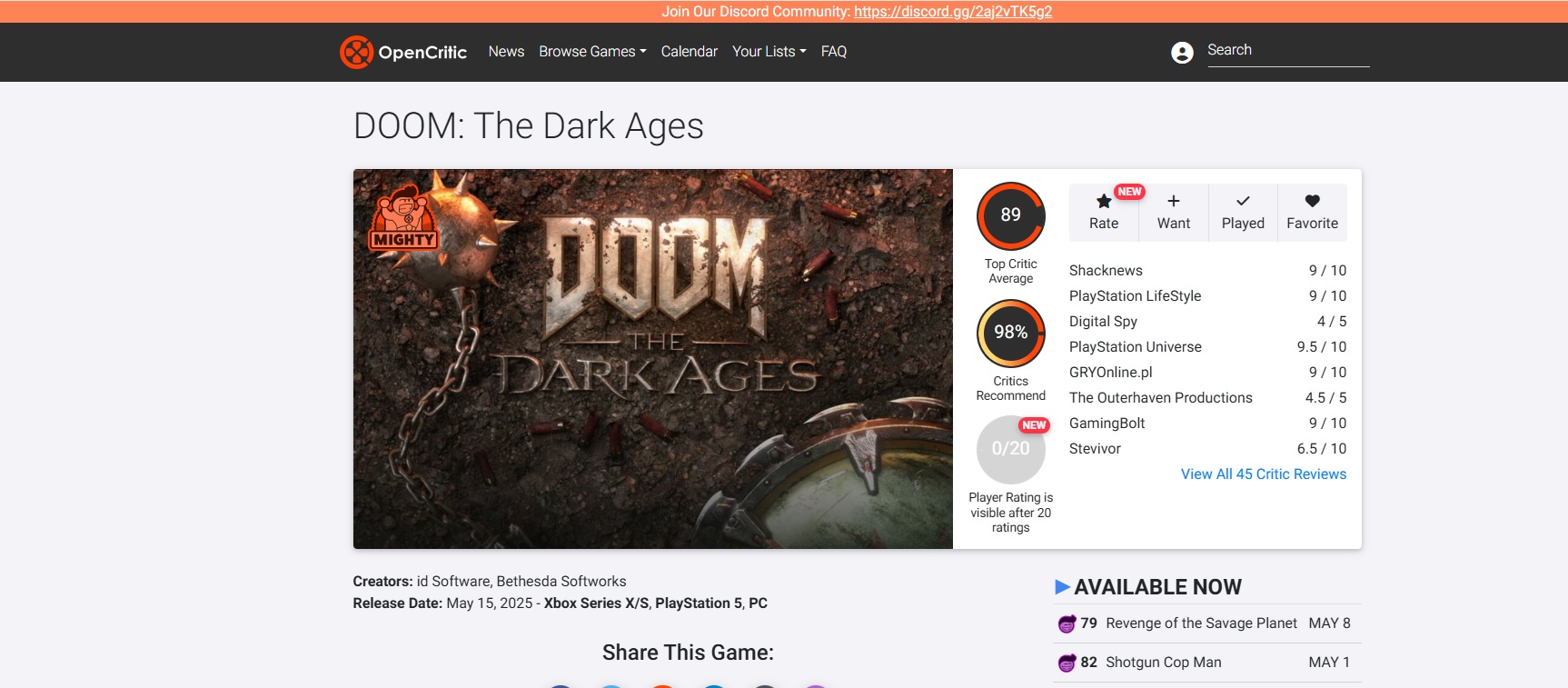The image size is (1568, 688).
Task: Click the 0/20 Player Rating circle
Action: pos(1011,449)
